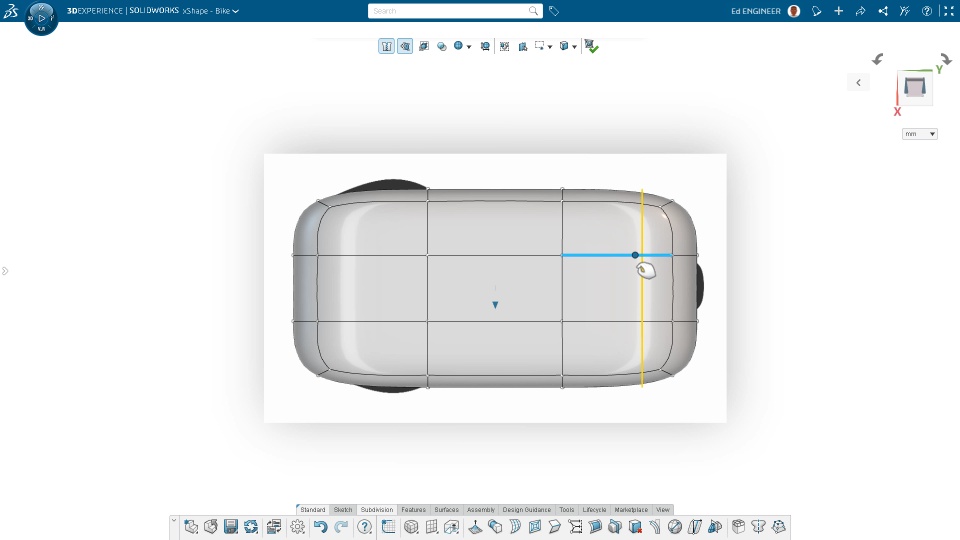Click the sketch plane grid icon
The height and width of the screenshot is (540, 960).
388,527
